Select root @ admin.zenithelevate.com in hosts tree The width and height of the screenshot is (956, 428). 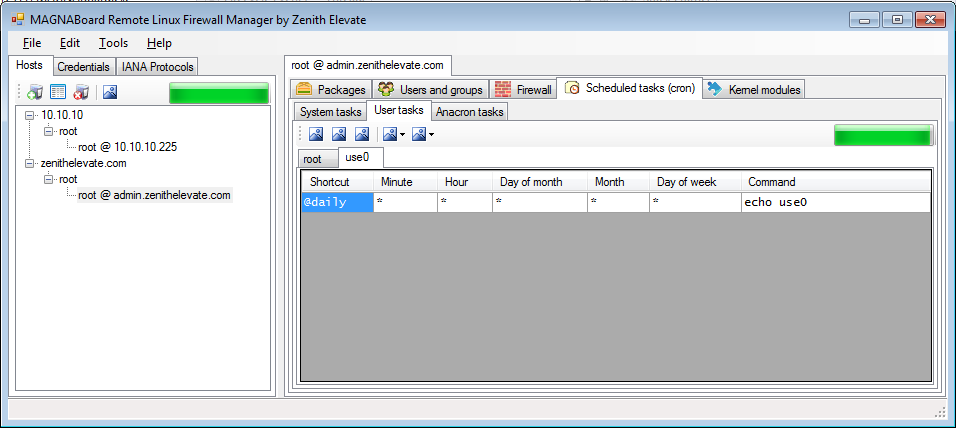click(154, 195)
